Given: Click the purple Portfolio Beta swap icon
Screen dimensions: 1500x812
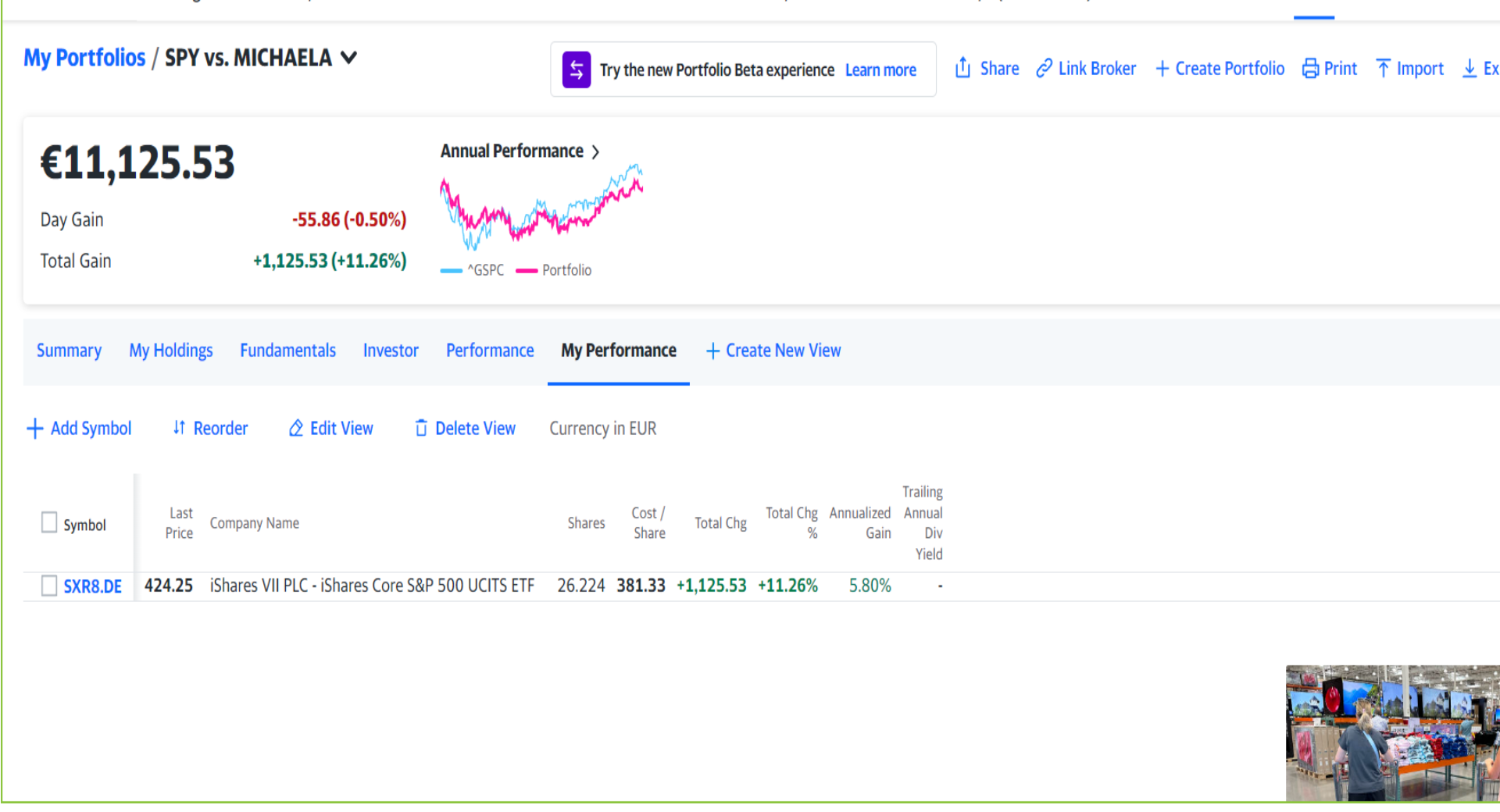Looking at the screenshot, I should pyautogui.click(x=577, y=69).
